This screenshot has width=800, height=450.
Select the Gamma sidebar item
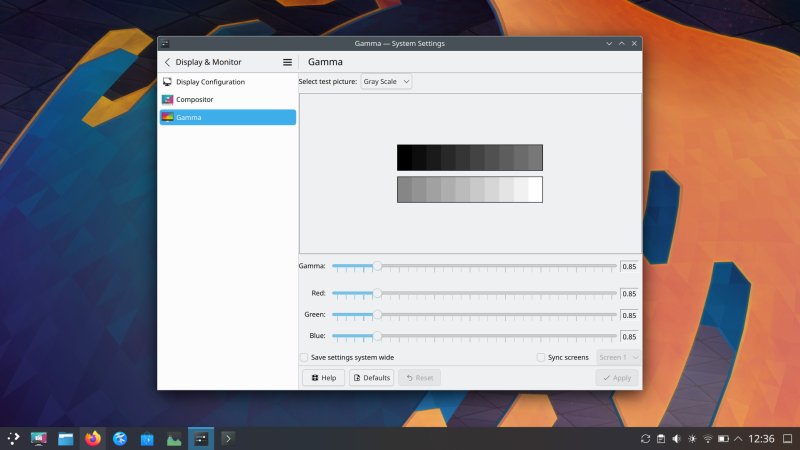[188, 117]
